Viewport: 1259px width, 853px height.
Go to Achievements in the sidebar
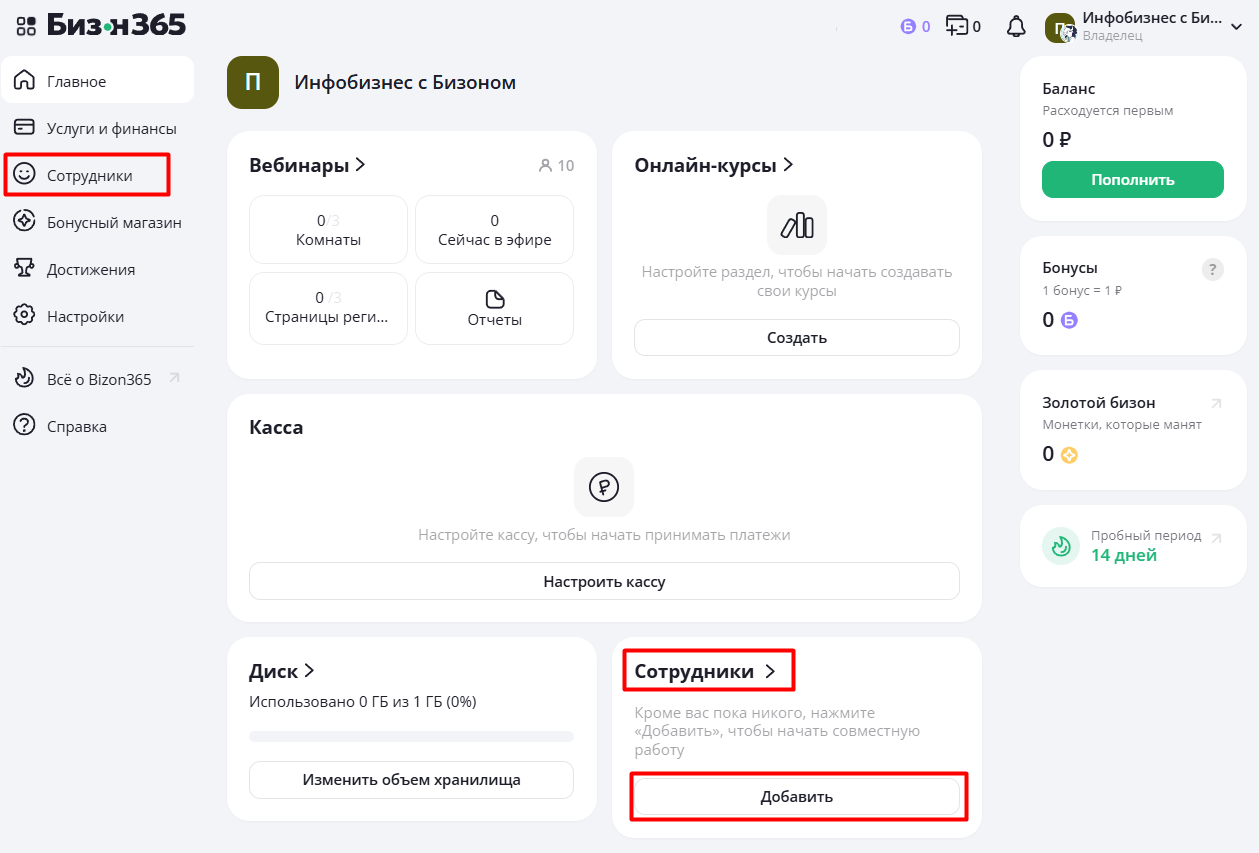tap(90, 270)
